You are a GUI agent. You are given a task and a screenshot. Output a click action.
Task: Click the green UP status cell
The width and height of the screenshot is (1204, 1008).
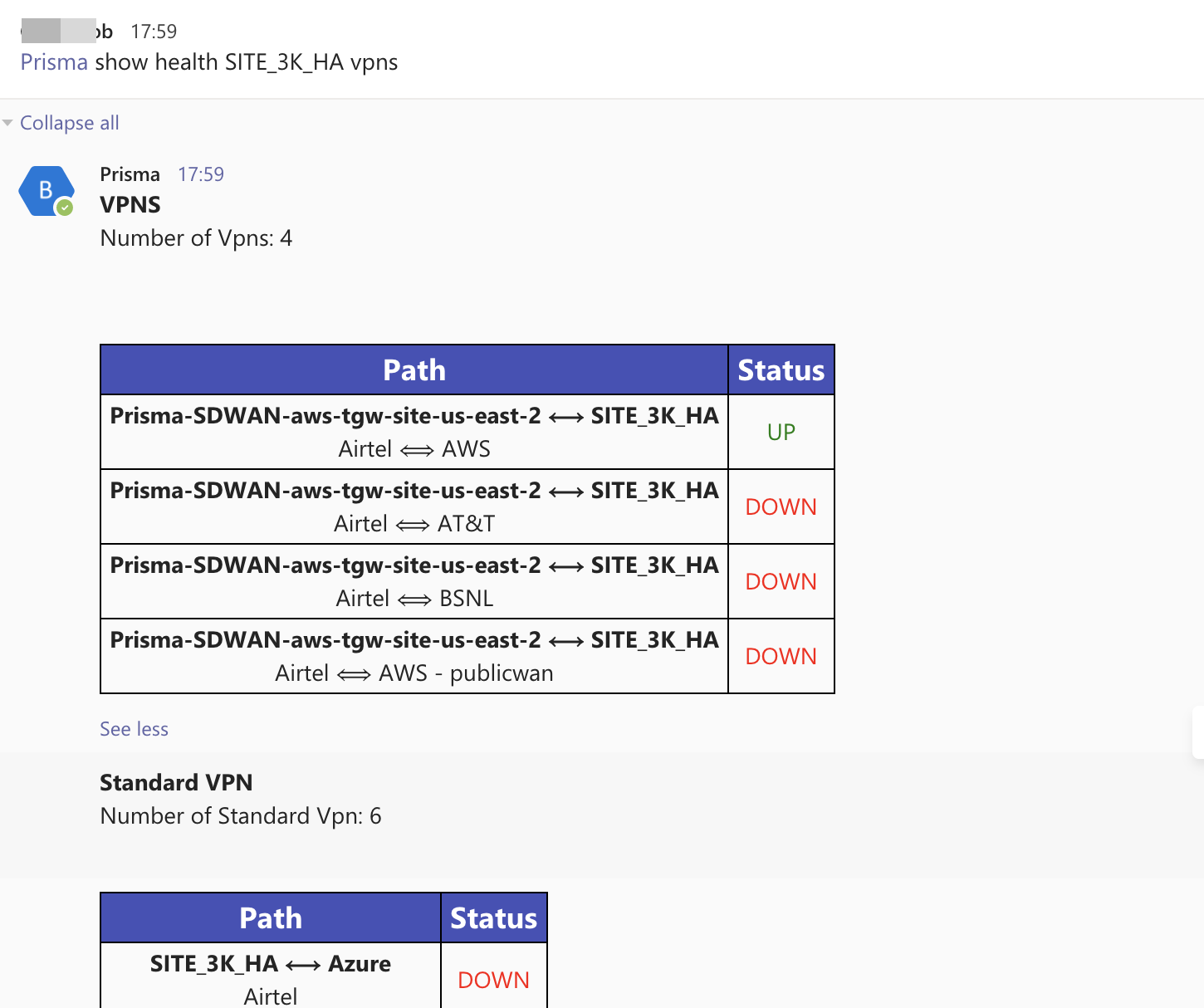781,432
